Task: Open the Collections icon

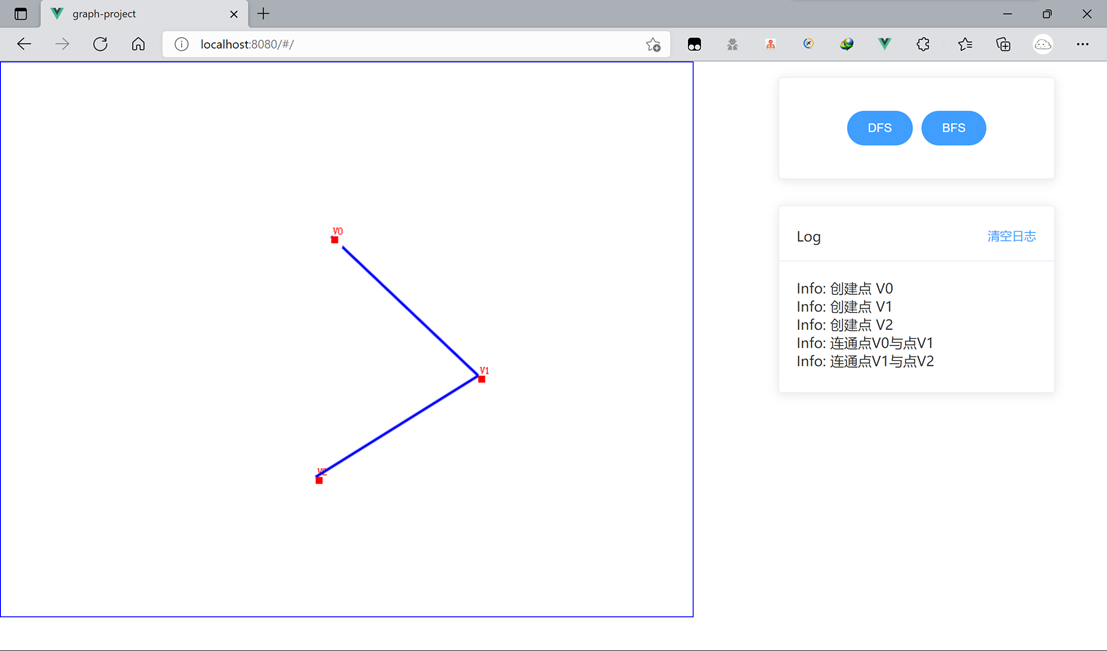Action: [x=1003, y=44]
